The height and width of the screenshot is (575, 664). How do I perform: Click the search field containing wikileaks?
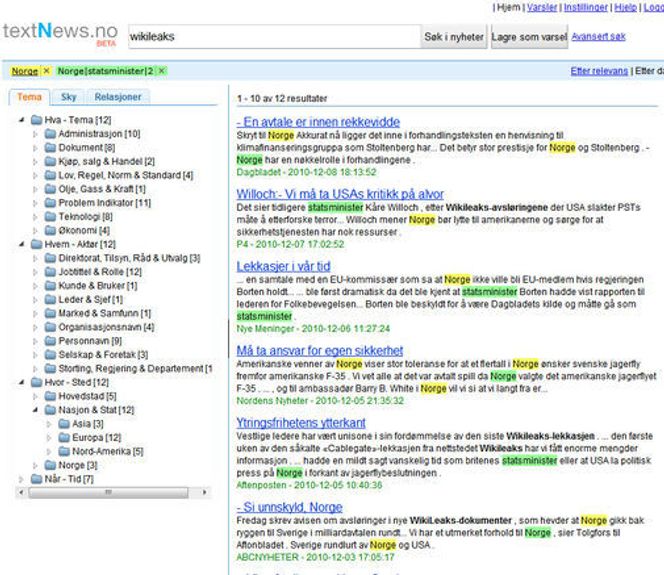274,37
